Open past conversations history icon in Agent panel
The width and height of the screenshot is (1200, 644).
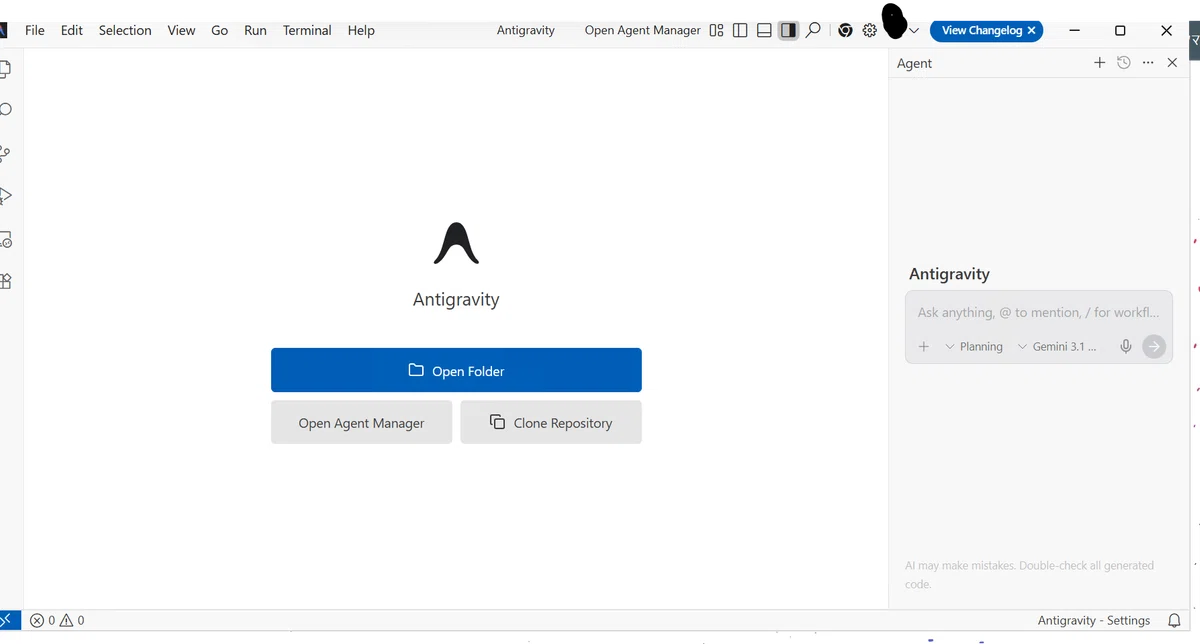pos(1123,62)
